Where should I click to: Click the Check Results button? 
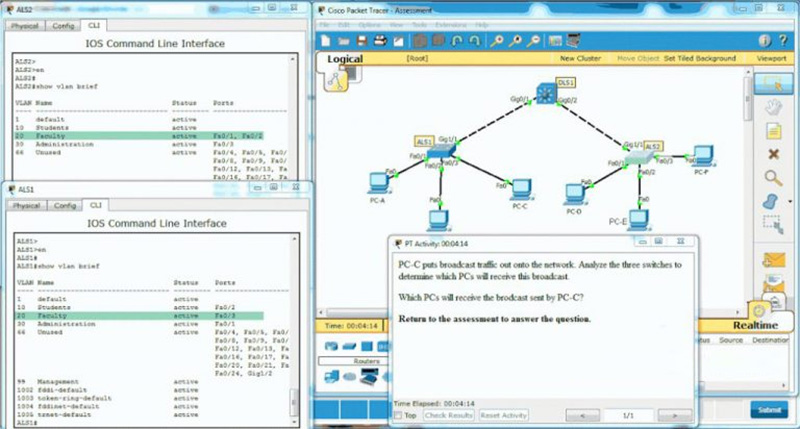[x=448, y=415]
